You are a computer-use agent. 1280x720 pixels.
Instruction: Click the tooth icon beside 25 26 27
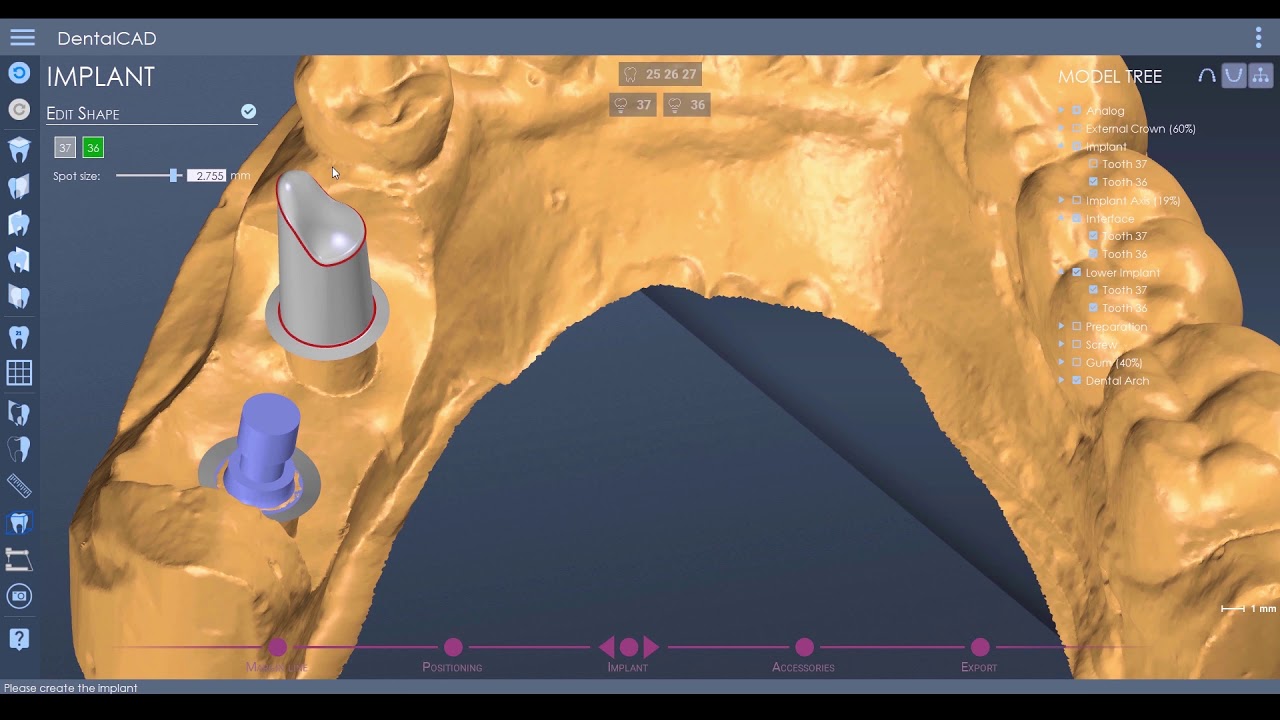click(630, 74)
